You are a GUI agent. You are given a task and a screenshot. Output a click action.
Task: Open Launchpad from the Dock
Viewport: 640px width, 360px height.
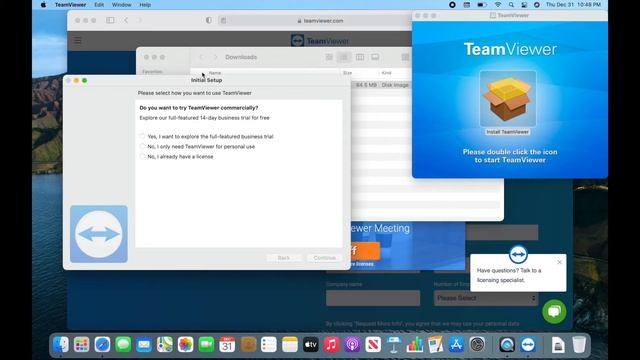pos(82,345)
